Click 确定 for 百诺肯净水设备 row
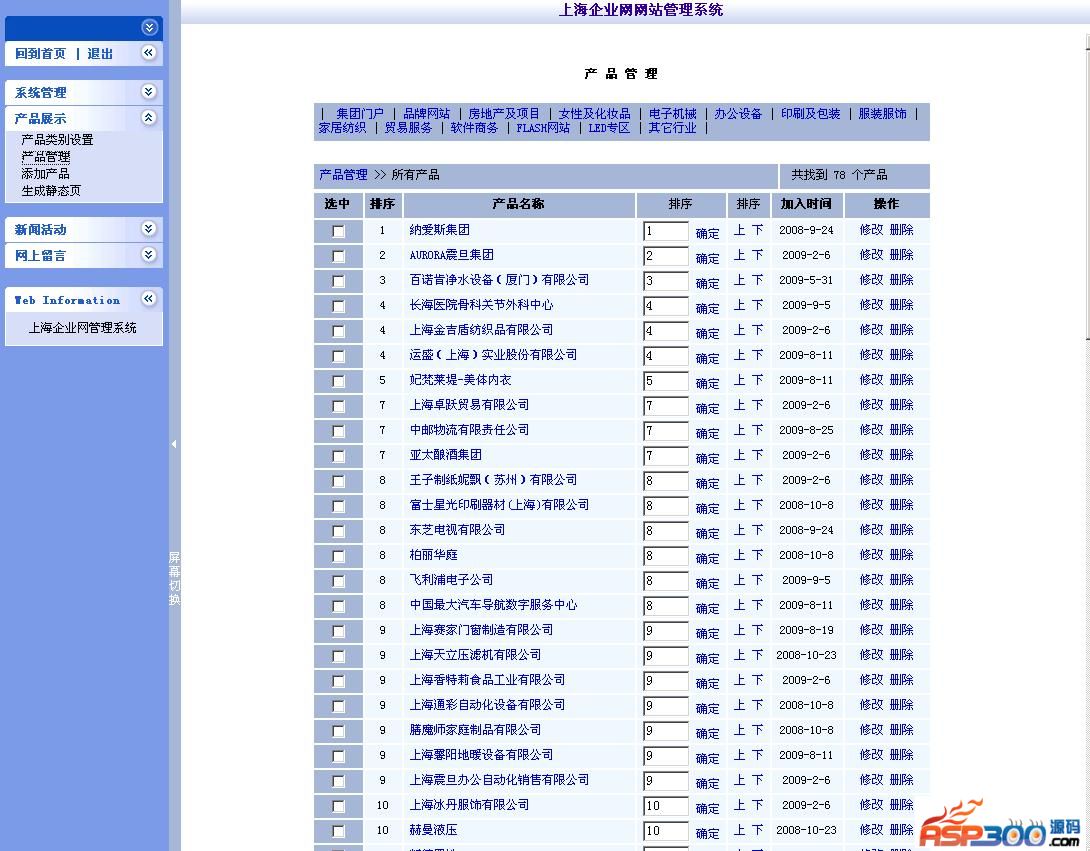Viewport: 1090px width, 851px height. [x=707, y=284]
